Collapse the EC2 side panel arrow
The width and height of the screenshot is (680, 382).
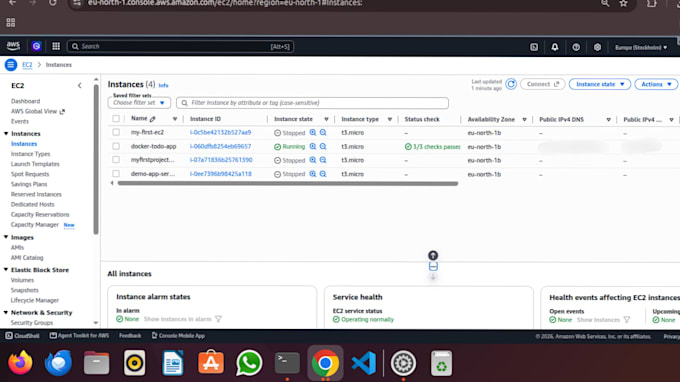click(x=79, y=85)
